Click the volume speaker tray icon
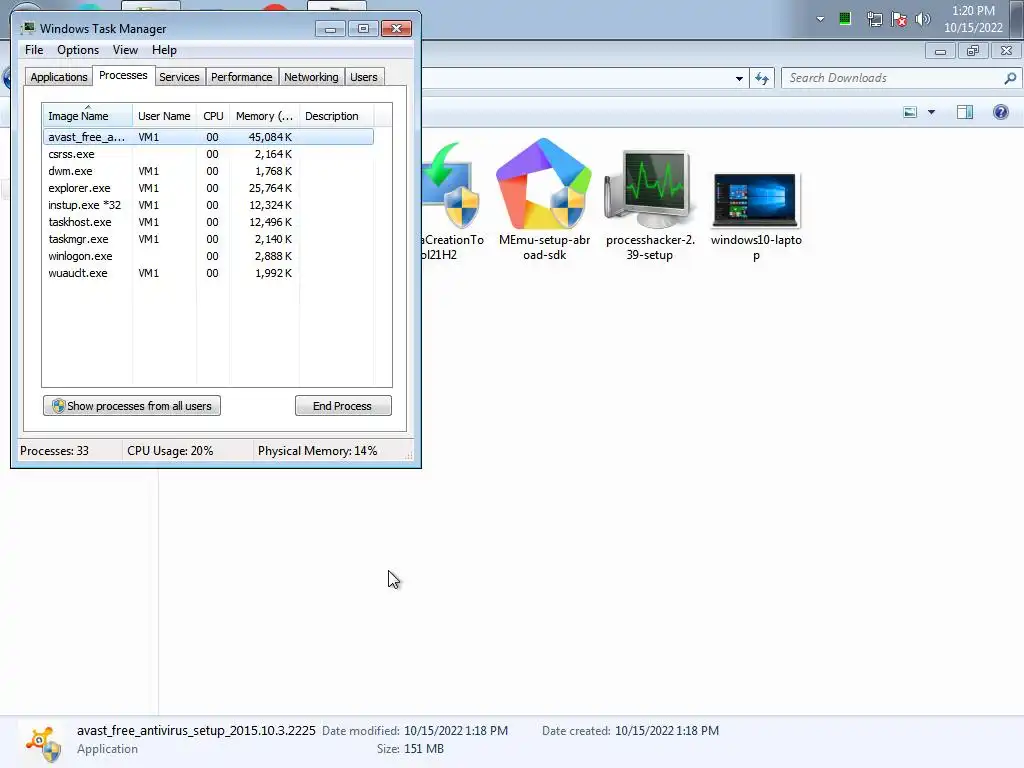1024x768 pixels. click(x=922, y=19)
